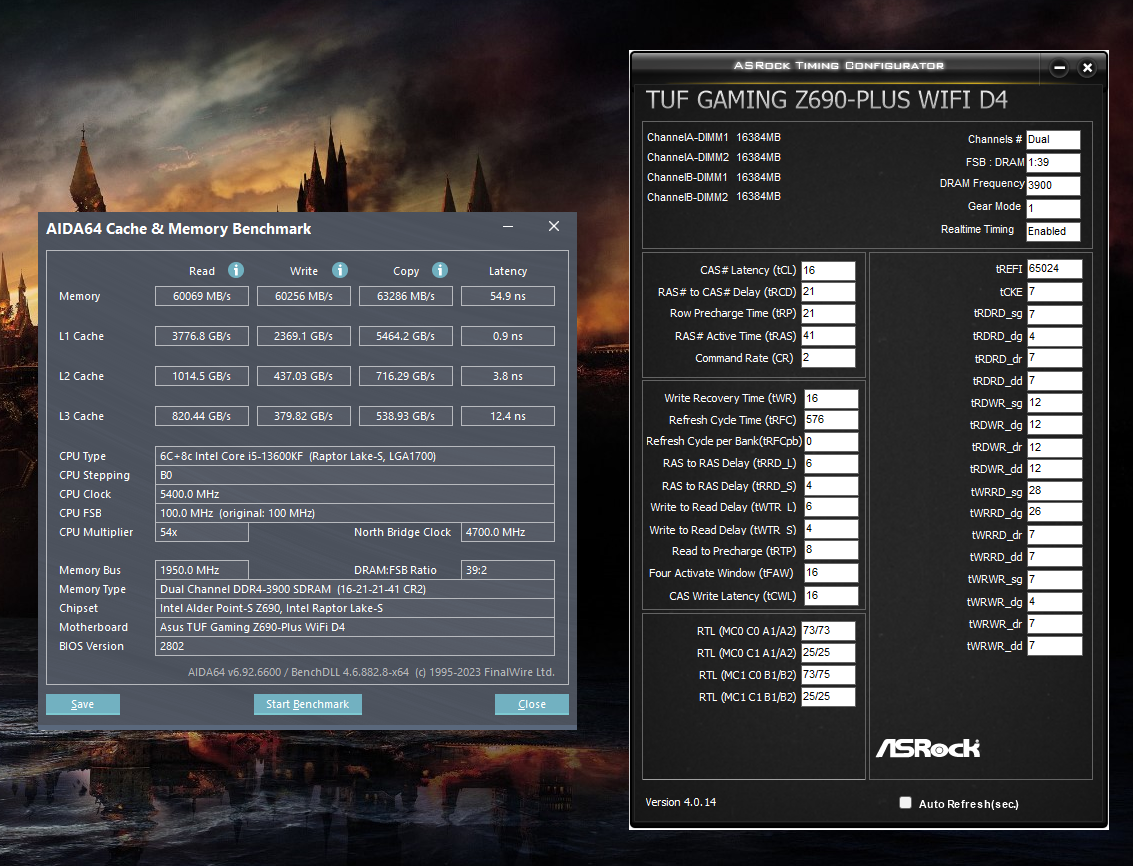Click the DRAM:FSB Ratio value 39:2
The height and width of the screenshot is (866, 1133).
508,570
